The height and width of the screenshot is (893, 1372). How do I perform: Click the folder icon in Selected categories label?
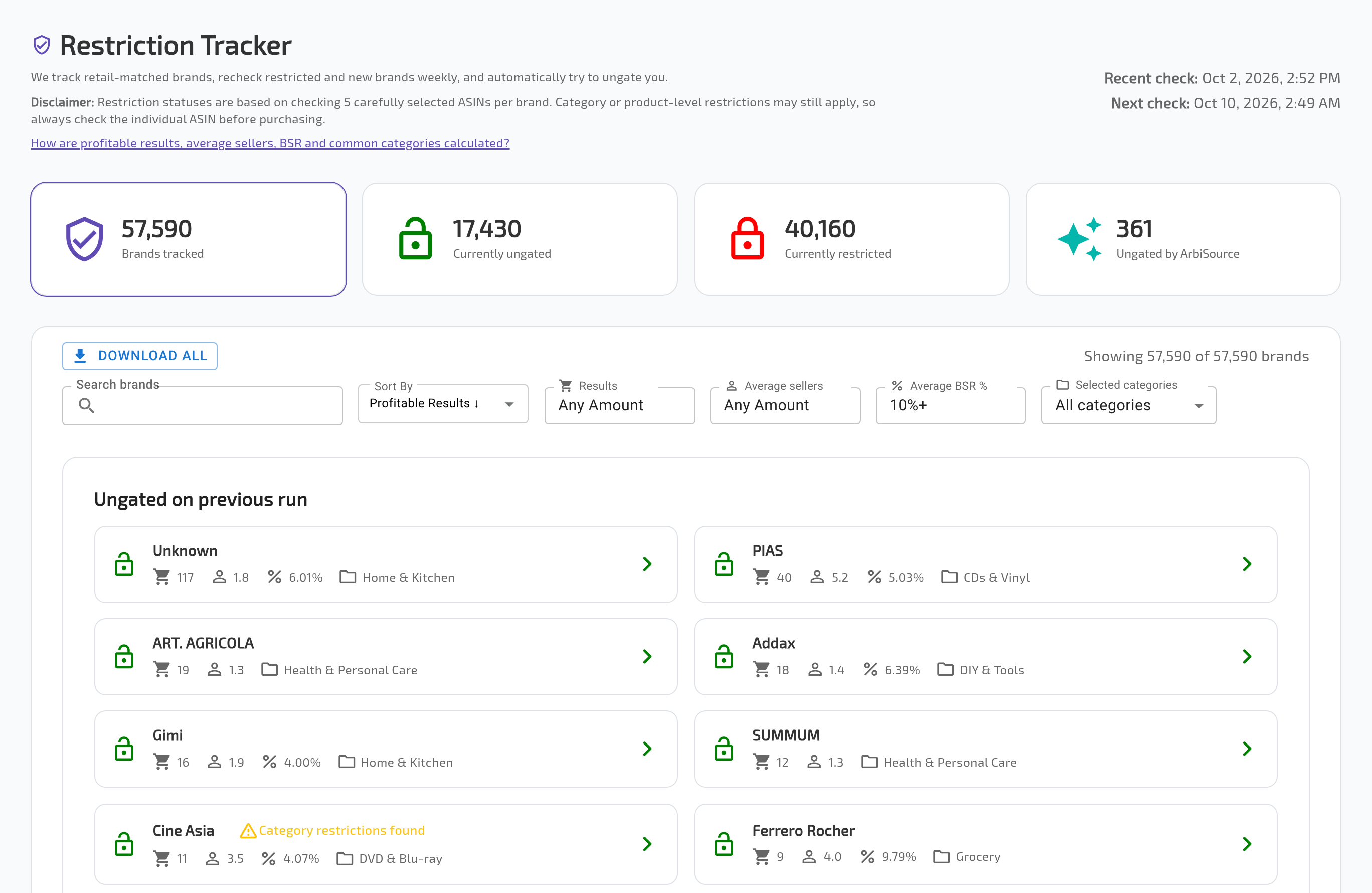tap(1063, 385)
